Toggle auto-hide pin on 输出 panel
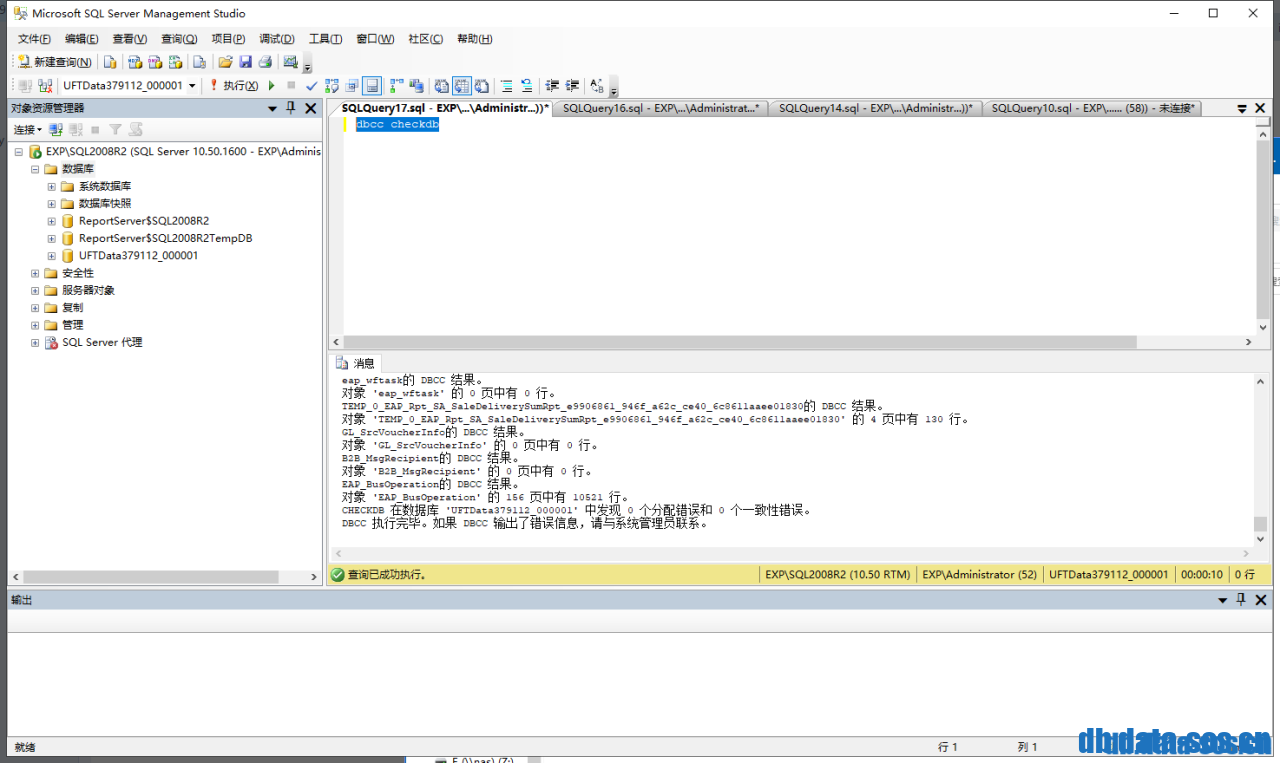The width and height of the screenshot is (1280, 763). [x=1241, y=600]
